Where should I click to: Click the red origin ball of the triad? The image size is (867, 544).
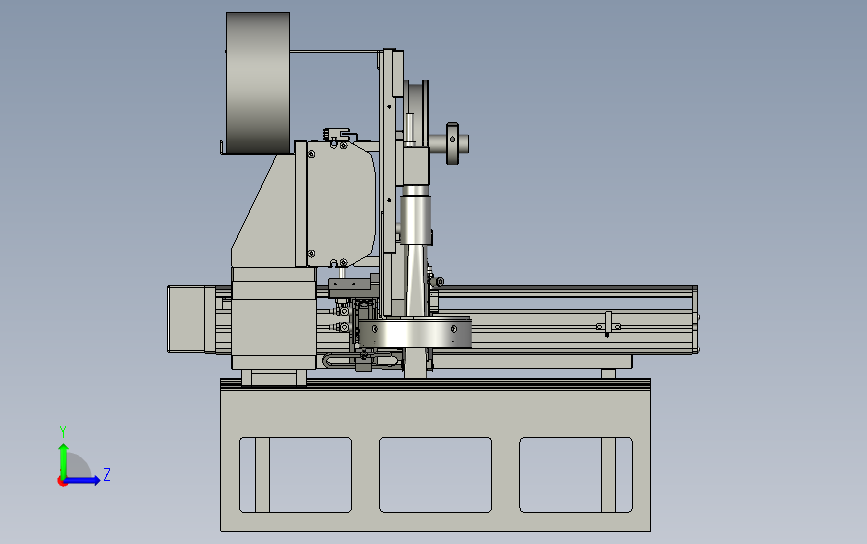tap(62, 482)
